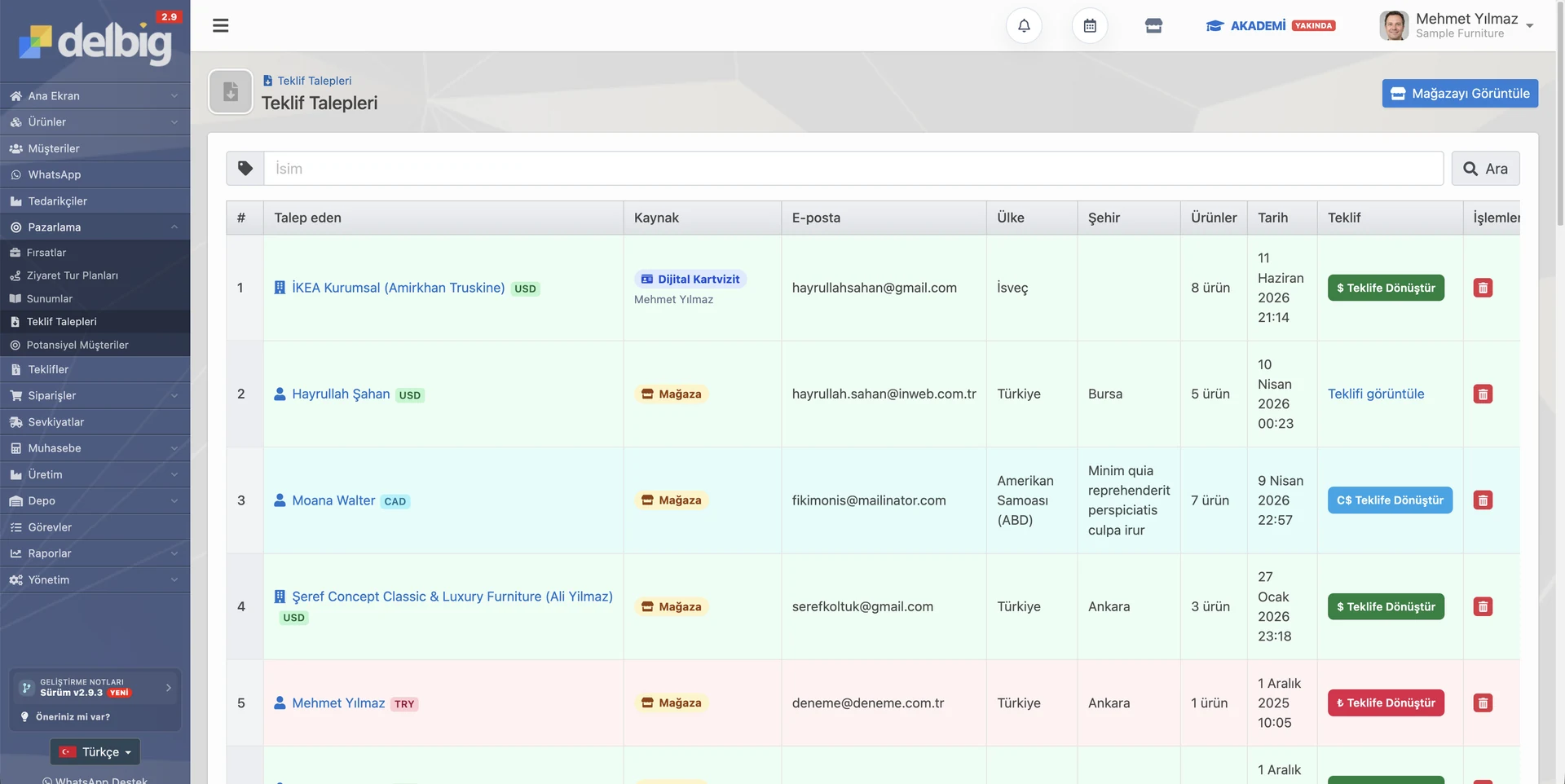Expand the Üretim sidebar menu
The image size is (1565, 784).
click(x=95, y=474)
